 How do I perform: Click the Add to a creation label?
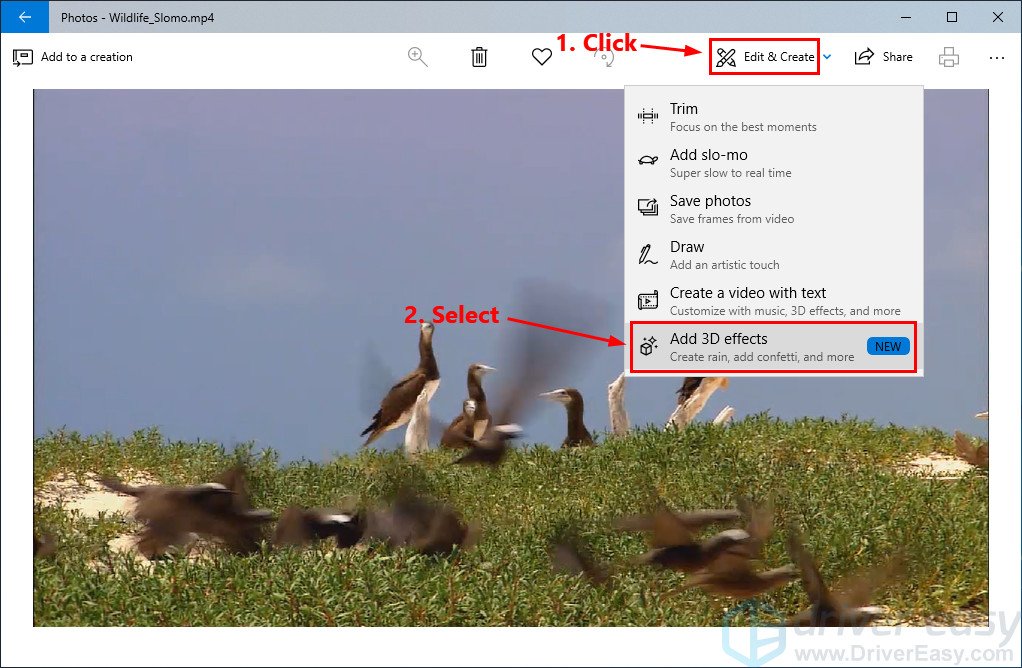click(x=87, y=57)
